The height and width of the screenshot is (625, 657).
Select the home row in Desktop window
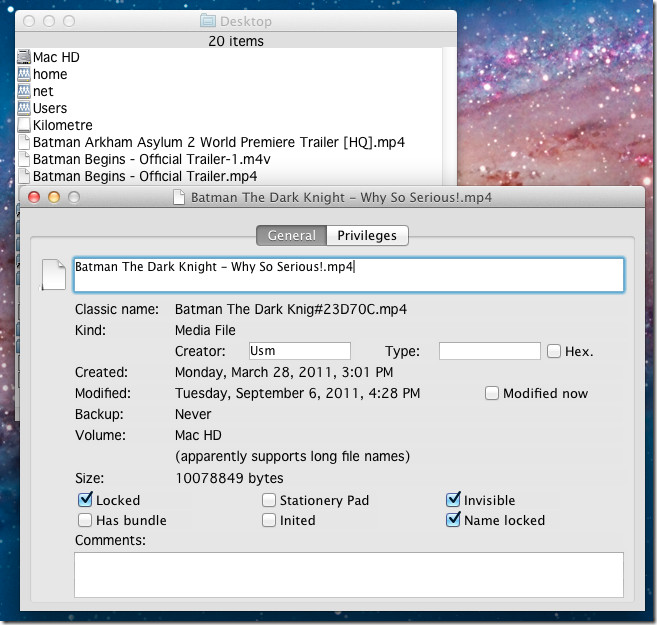230,74
